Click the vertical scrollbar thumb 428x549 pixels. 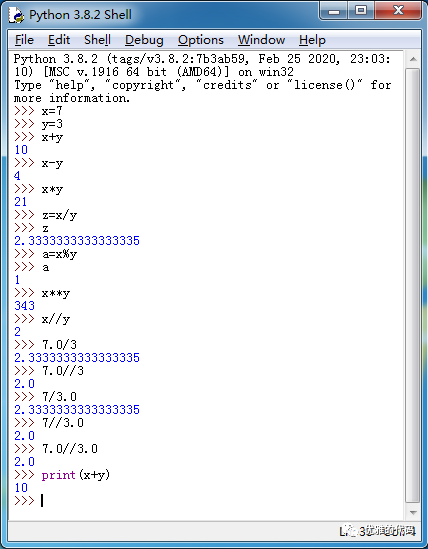tap(413, 285)
